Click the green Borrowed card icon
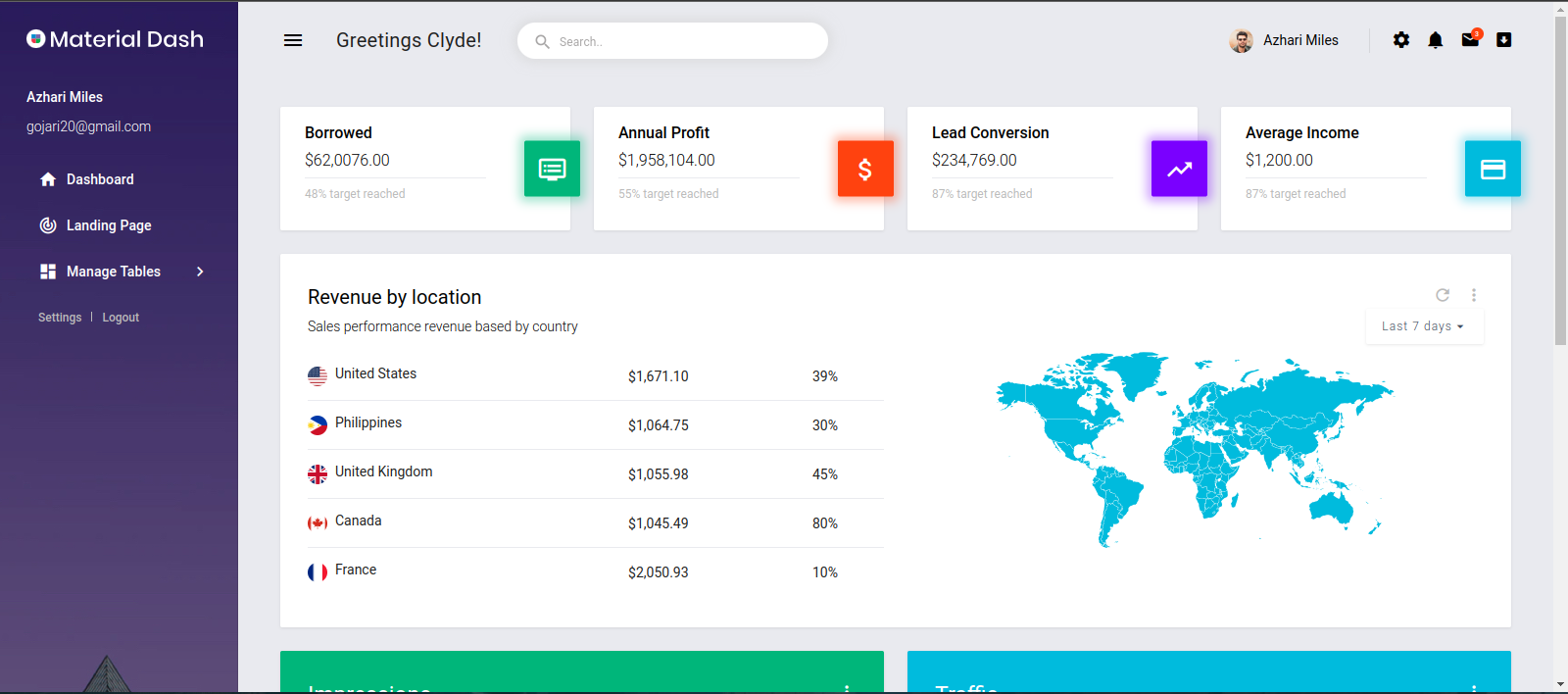This screenshot has height=694, width=1568. [552, 169]
